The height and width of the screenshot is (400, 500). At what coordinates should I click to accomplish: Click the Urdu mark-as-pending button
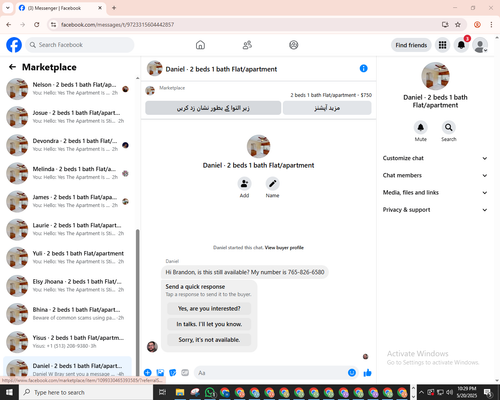point(213,108)
